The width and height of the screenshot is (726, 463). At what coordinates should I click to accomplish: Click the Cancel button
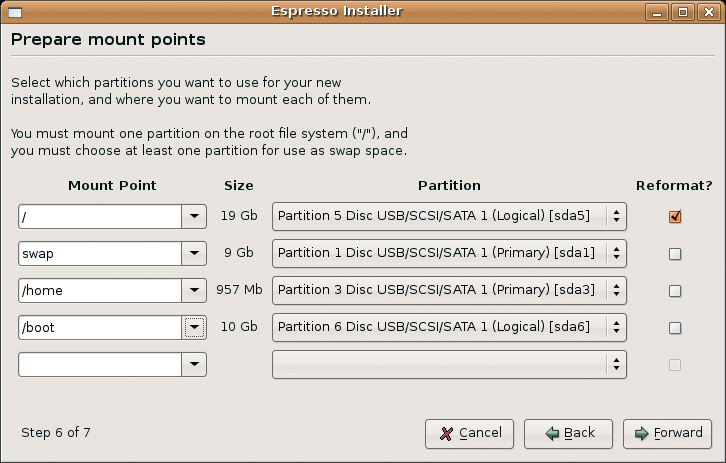(x=469, y=434)
